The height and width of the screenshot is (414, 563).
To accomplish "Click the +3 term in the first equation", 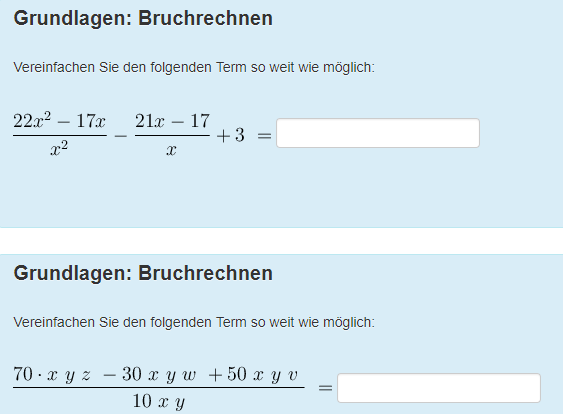I will point(231,136).
